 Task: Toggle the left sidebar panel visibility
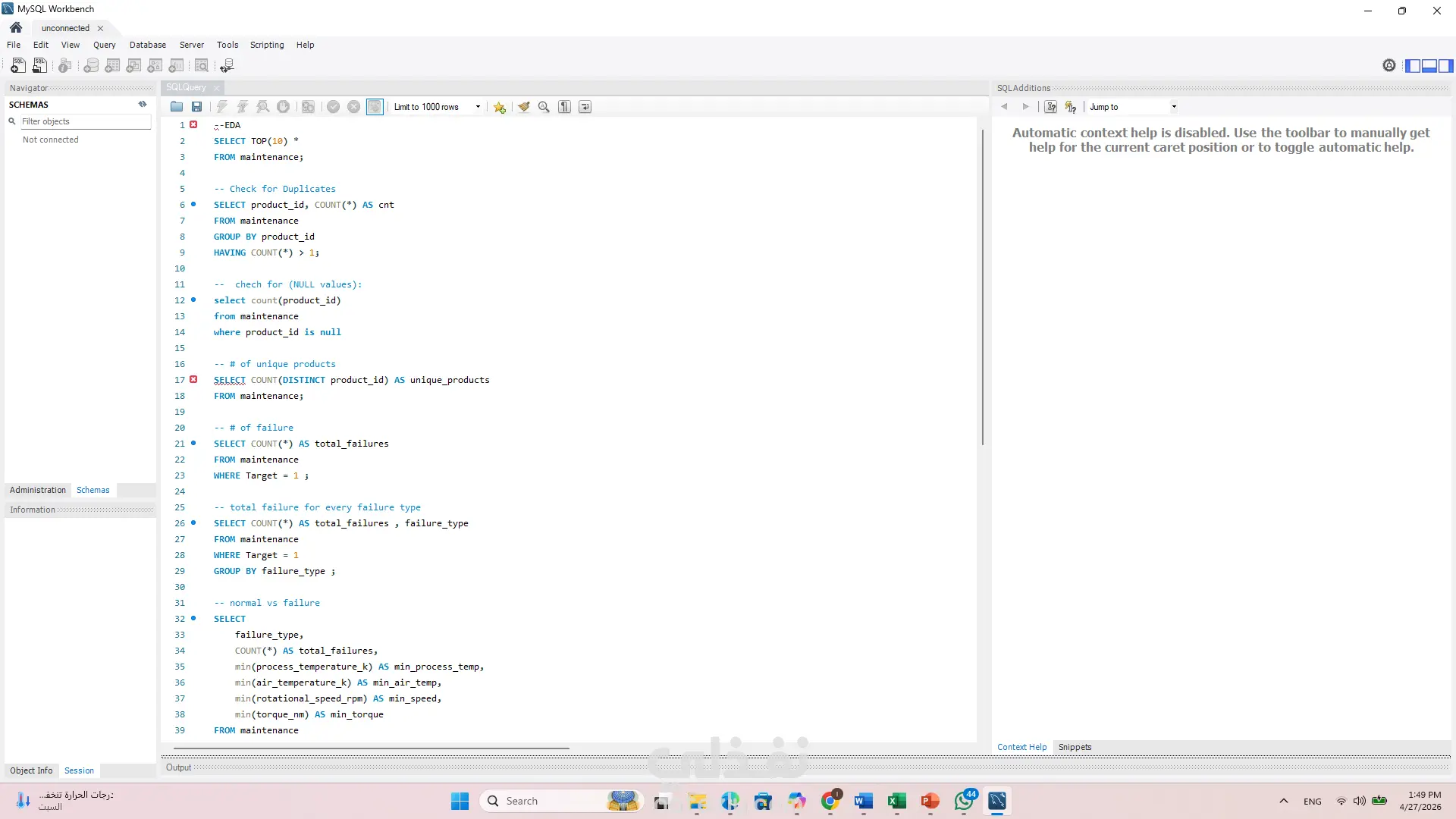[x=1412, y=66]
